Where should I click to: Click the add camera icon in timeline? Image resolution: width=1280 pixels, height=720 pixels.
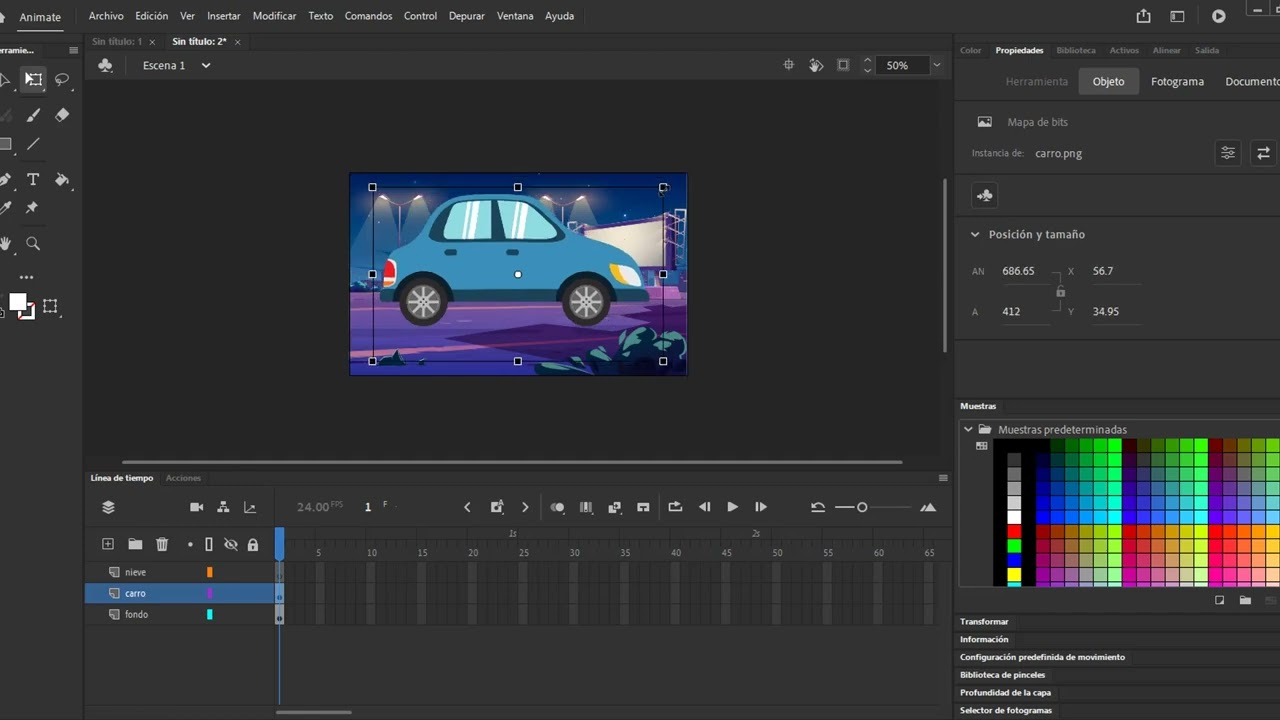(x=196, y=507)
